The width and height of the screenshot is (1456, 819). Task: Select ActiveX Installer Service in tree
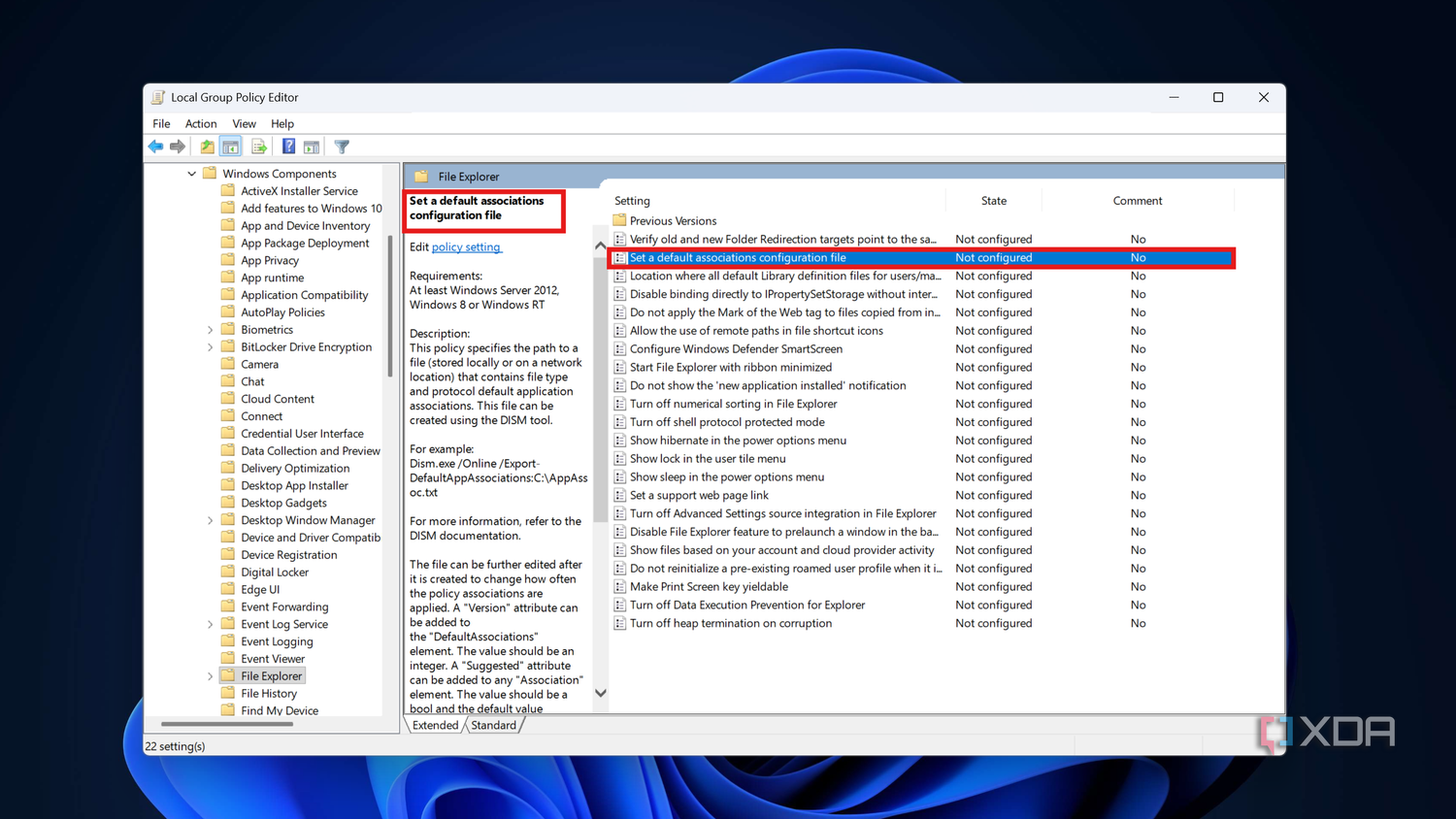299,191
